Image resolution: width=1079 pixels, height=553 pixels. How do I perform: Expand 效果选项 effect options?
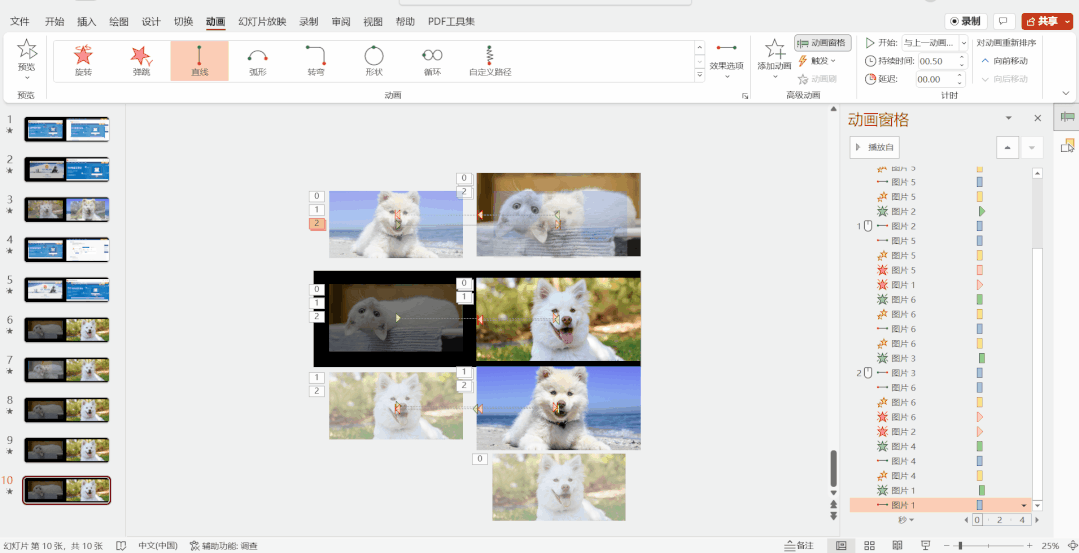pos(727,61)
